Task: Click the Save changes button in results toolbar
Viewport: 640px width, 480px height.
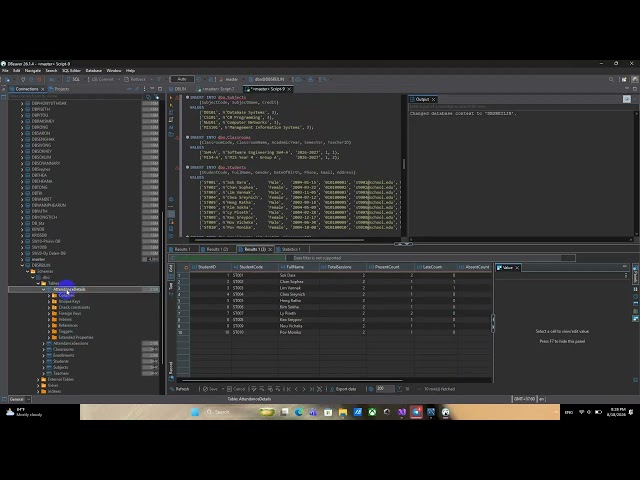Action: click(x=211, y=389)
